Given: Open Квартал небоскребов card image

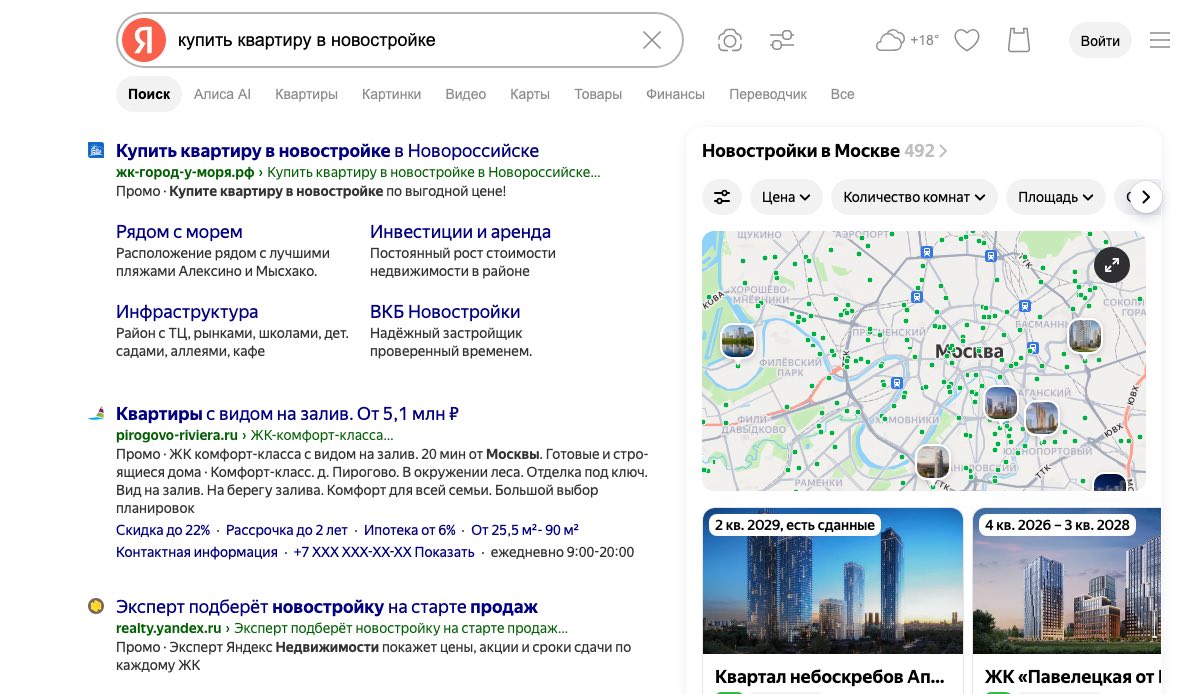Looking at the screenshot, I should pyautogui.click(x=833, y=581).
